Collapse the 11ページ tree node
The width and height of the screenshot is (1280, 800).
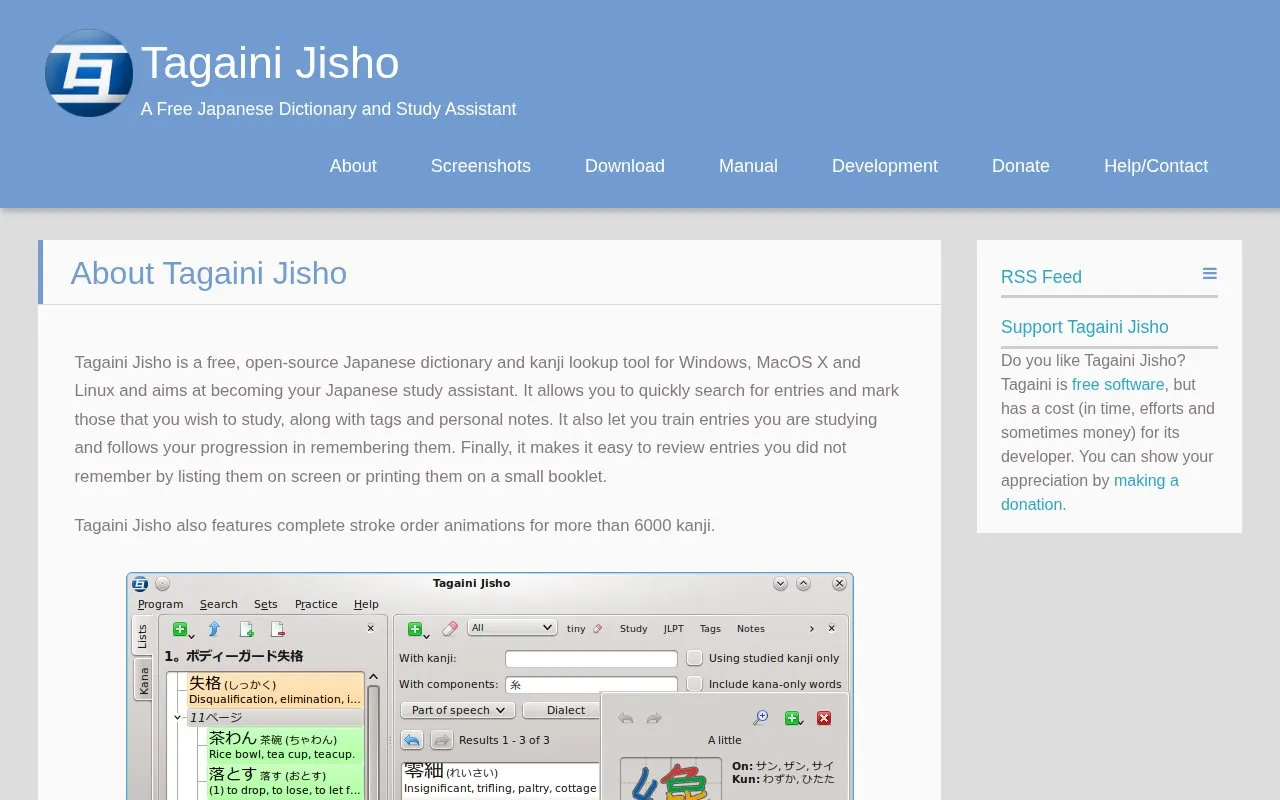[178, 717]
